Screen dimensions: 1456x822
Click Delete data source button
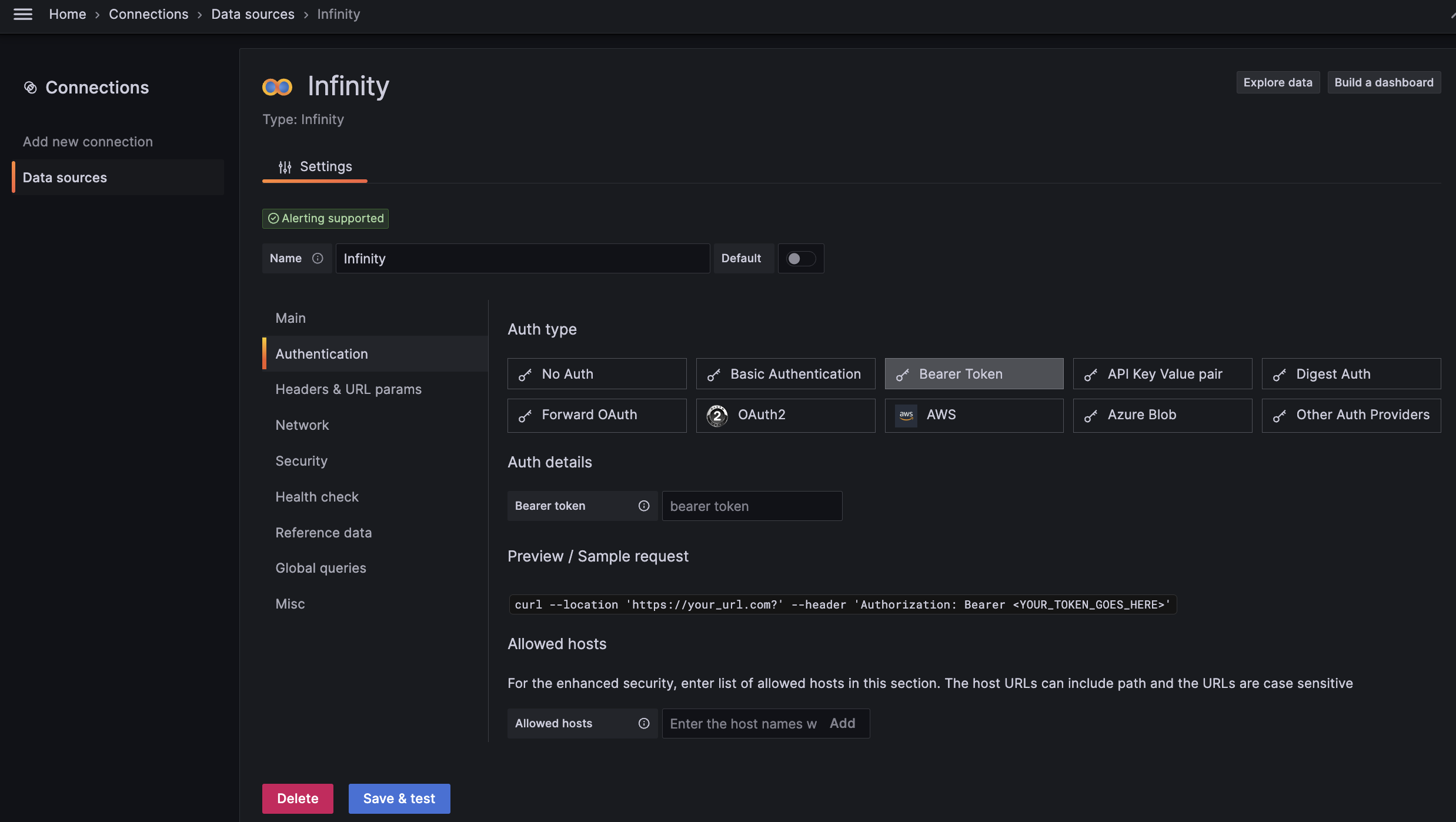298,798
